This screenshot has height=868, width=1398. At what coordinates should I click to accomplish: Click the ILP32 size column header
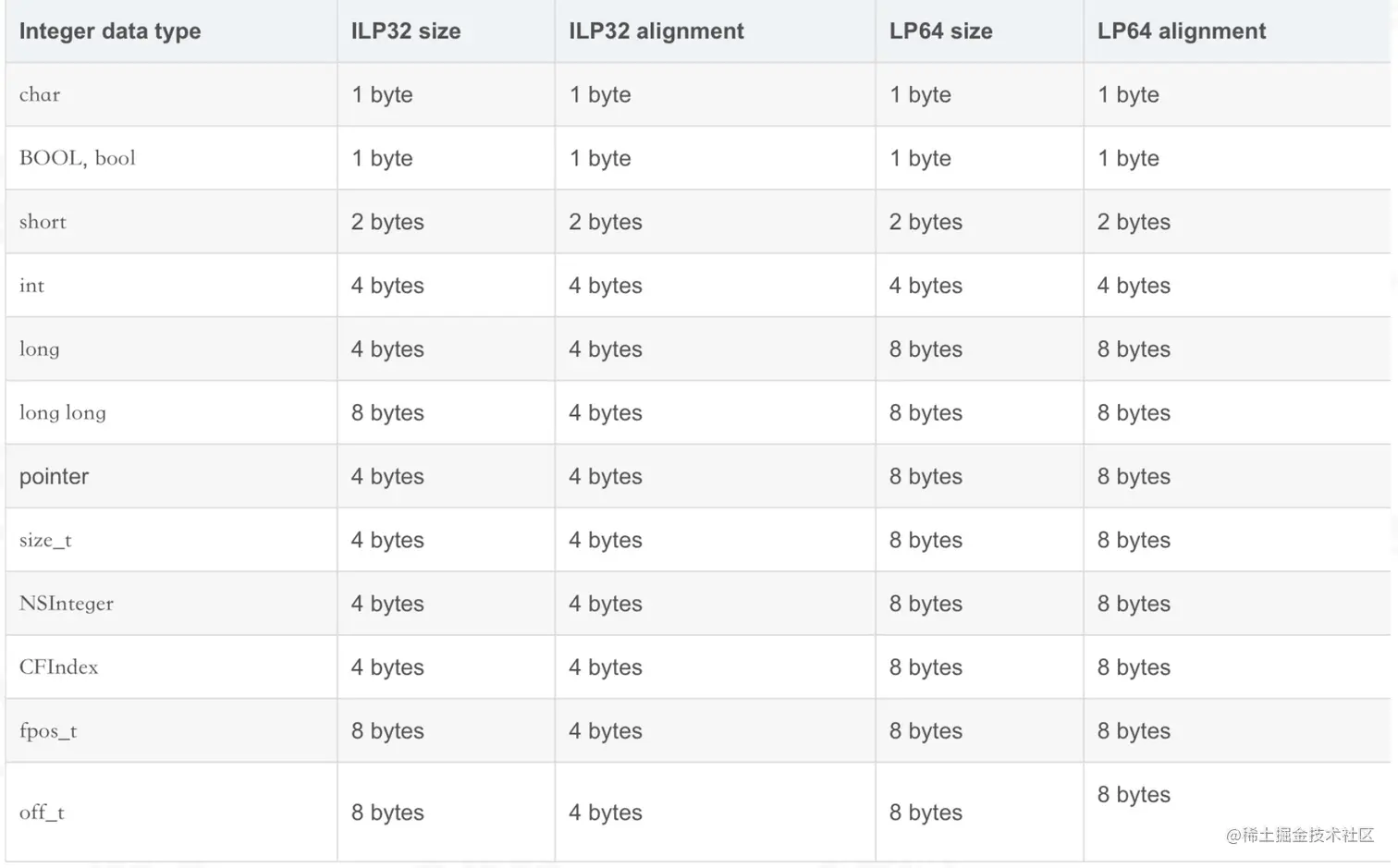coord(406,31)
